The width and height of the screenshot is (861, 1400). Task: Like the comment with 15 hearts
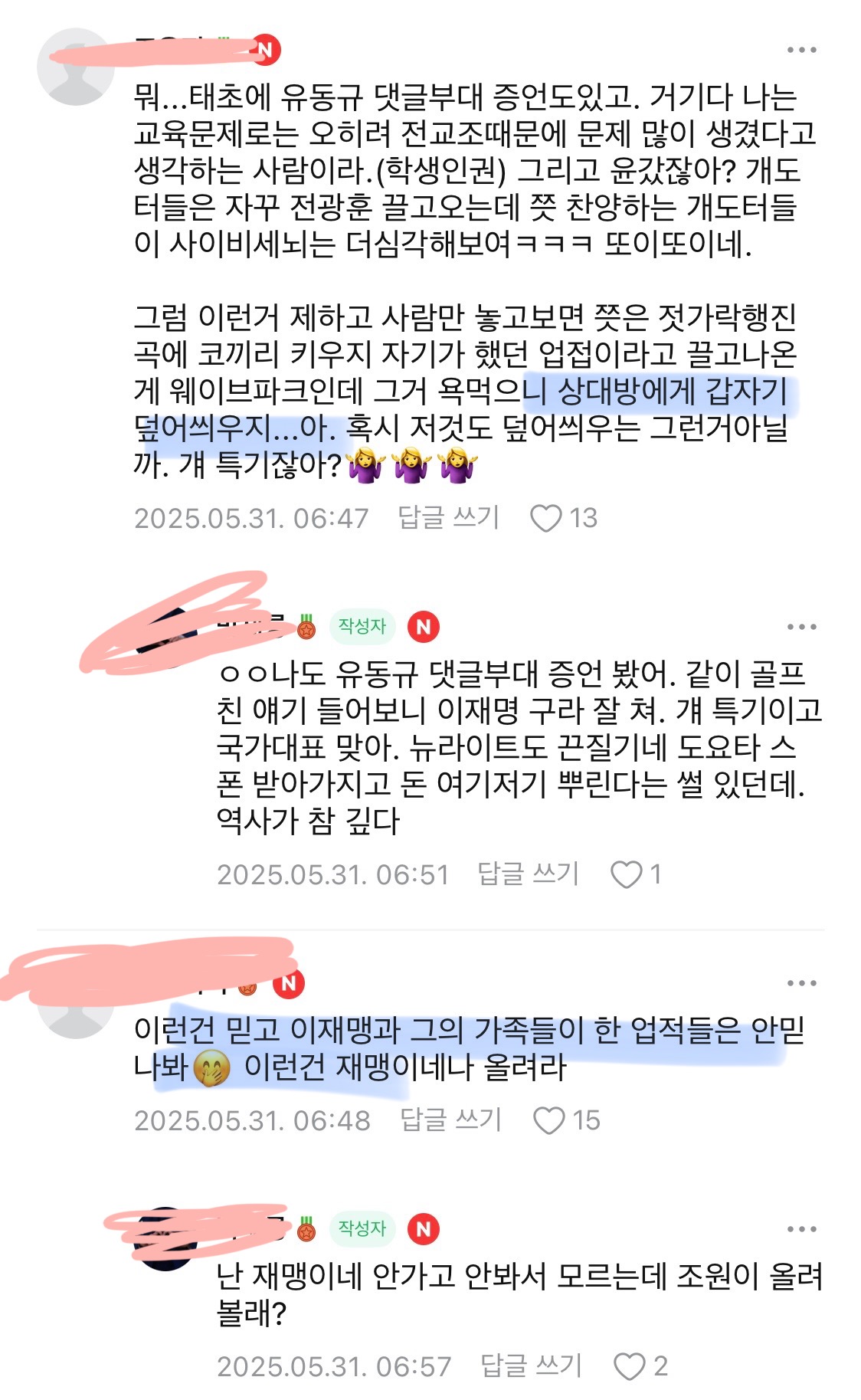pos(548,1120)
